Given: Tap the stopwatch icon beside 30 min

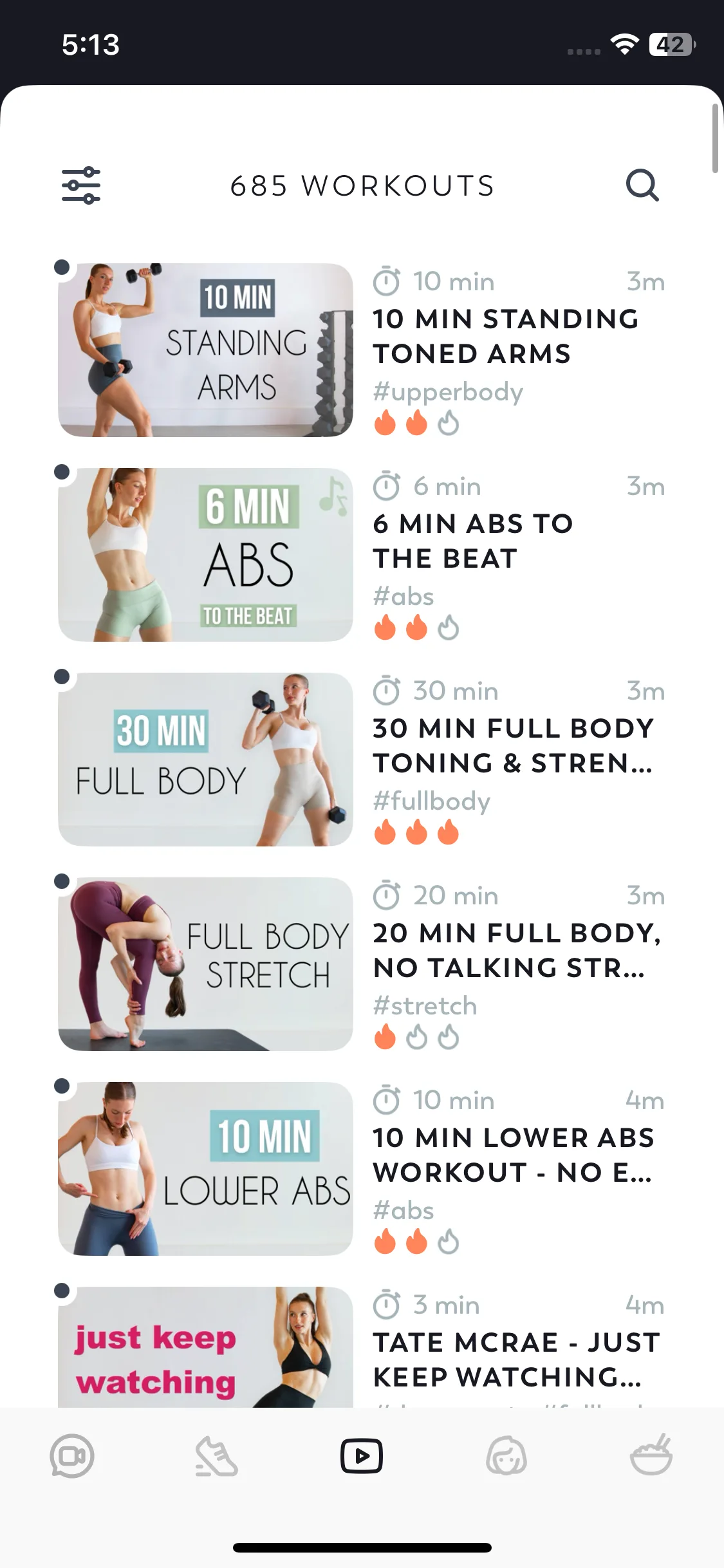Looking at the screenshot, I should [387, 691].
